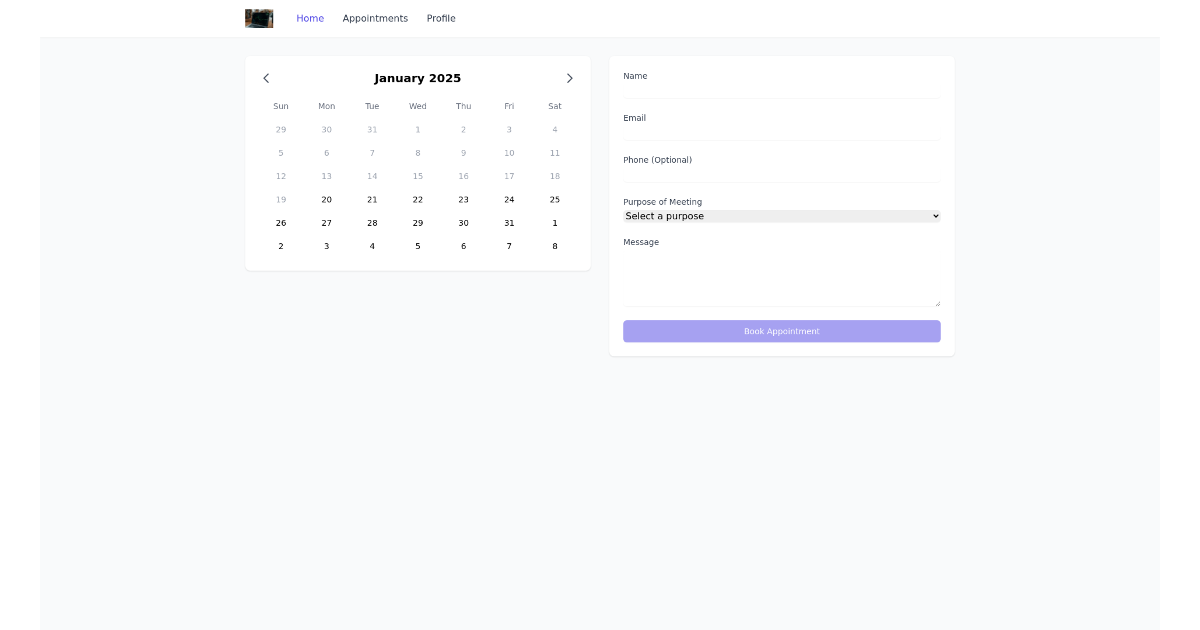The image size is (1200, 630).
Task: Open the Purpose of Meeting dropdown
Action: [x=781, y=216]
